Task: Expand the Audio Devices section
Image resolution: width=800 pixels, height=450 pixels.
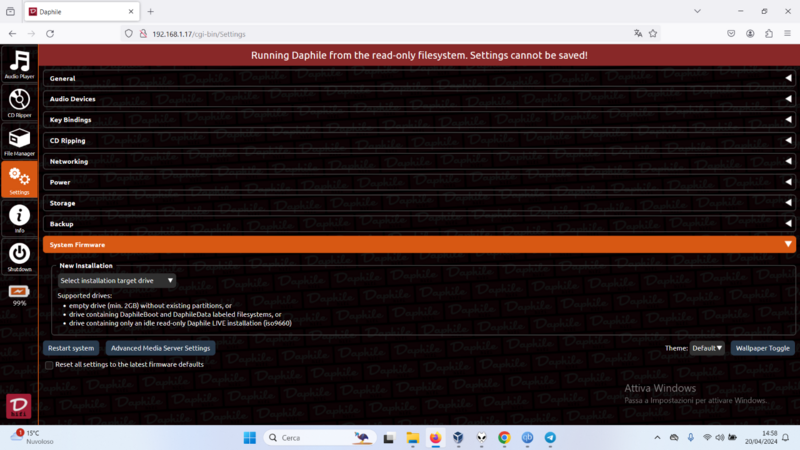Action: pyautogui.click(x=419, y=99)
